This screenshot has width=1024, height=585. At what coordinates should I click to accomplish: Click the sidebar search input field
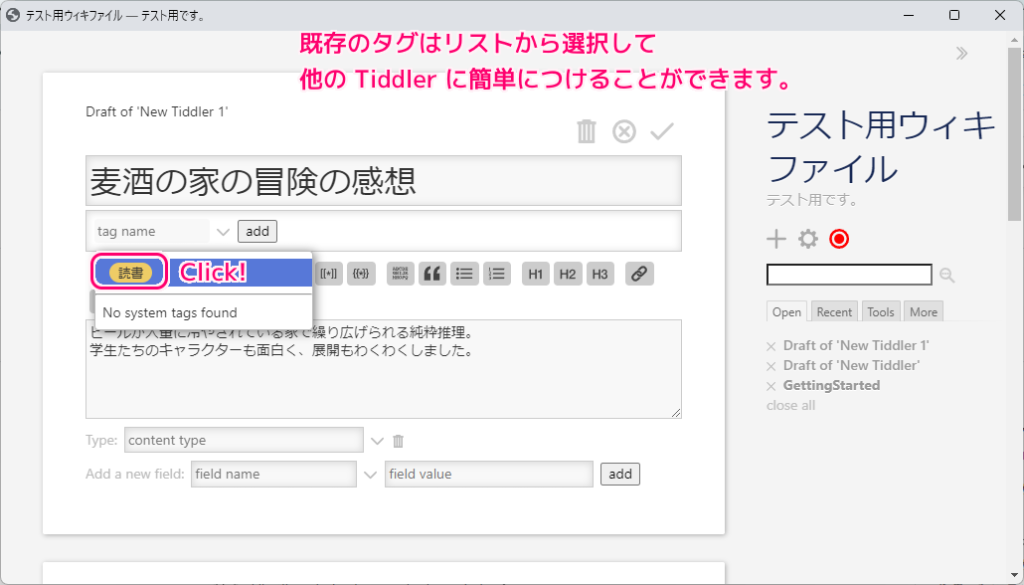point(848,275)
